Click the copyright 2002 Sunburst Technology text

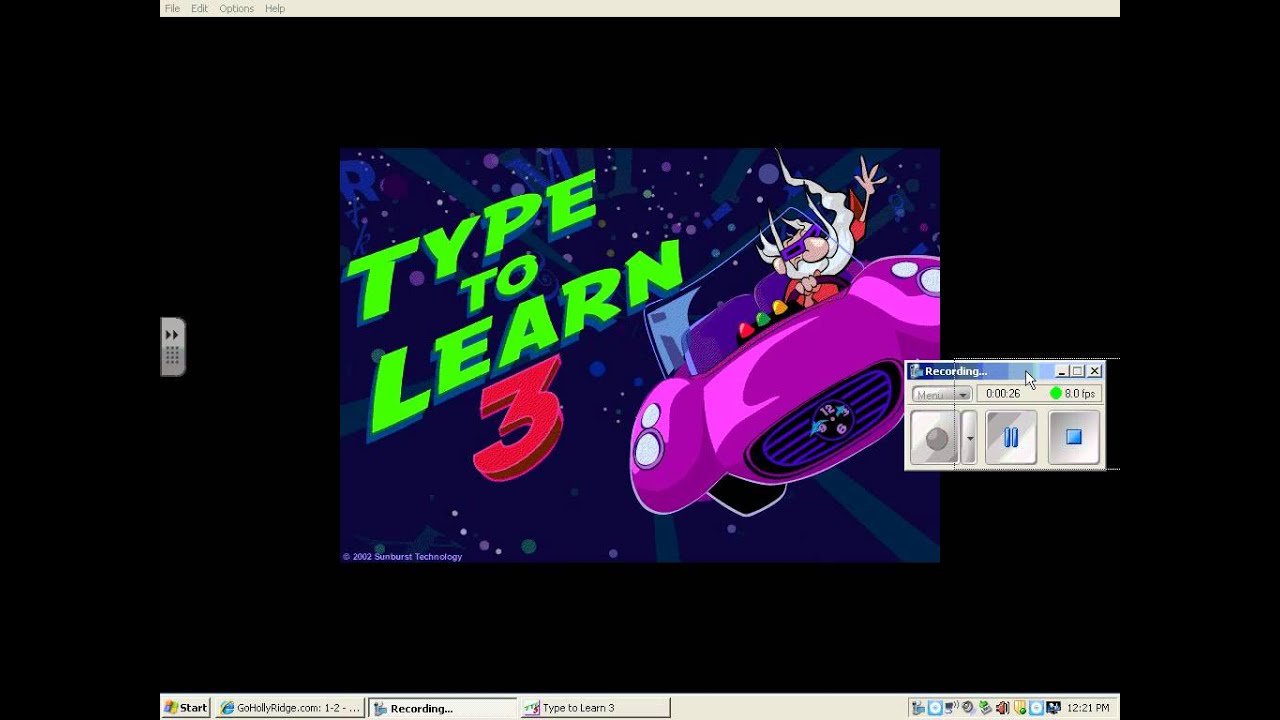tap(402, 557)
